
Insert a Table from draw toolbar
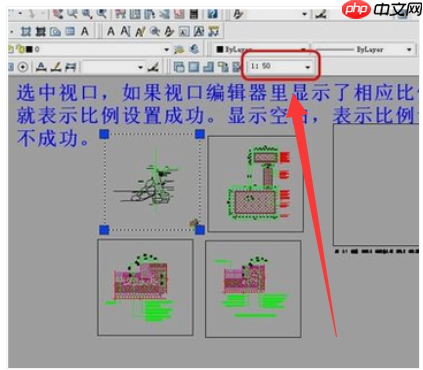point(70,32)
